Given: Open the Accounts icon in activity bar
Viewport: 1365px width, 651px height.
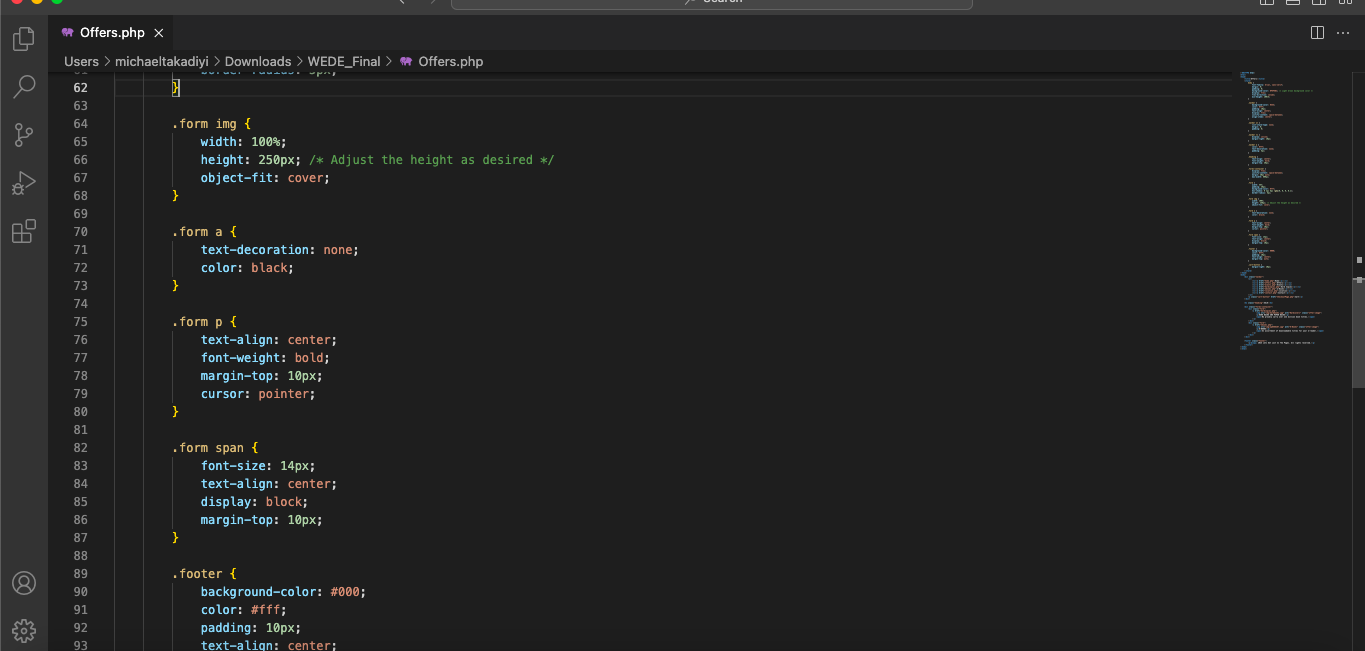Looking at the screenshot, I should click(x=24, y=582).
